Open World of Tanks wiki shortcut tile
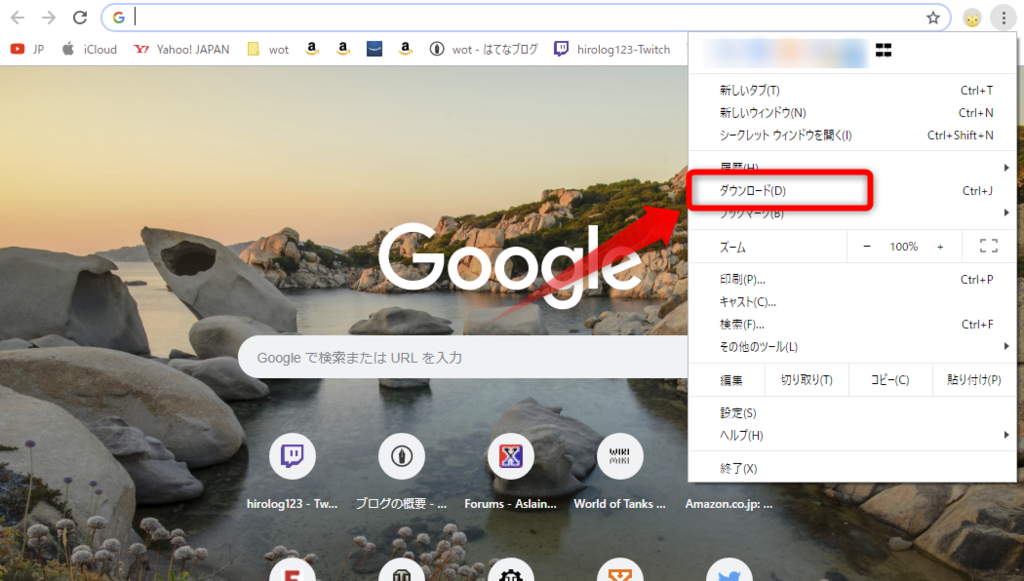 pos(620,456)
